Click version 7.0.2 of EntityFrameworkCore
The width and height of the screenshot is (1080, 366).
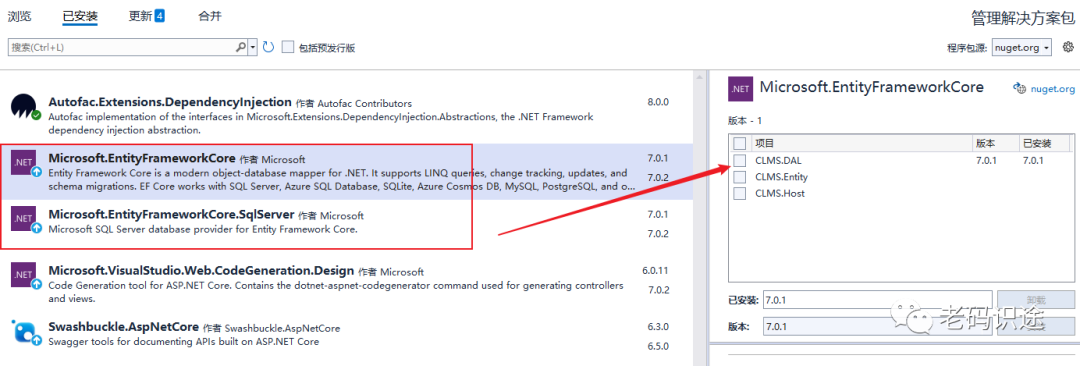pyautogui.click(x=658, y=177)
